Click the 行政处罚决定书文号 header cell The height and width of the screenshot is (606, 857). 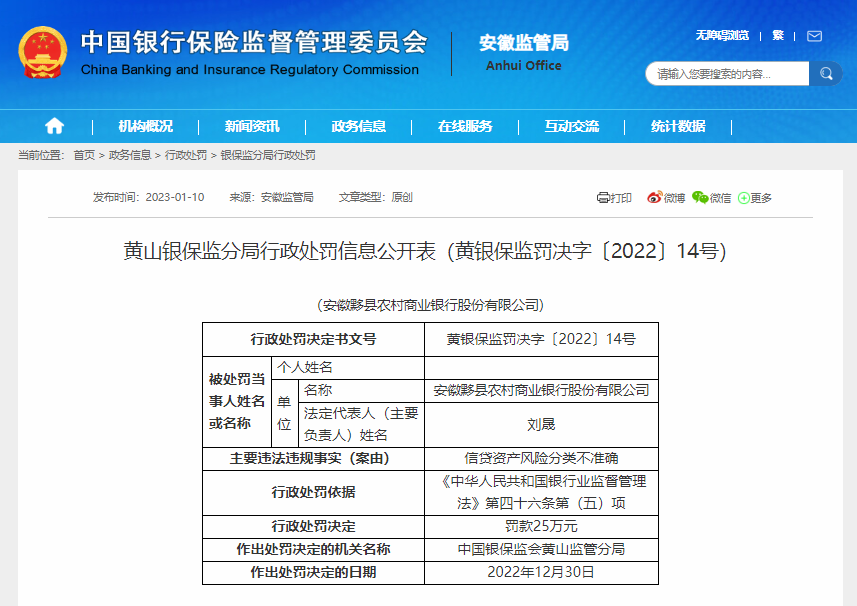tap(313, 339)
